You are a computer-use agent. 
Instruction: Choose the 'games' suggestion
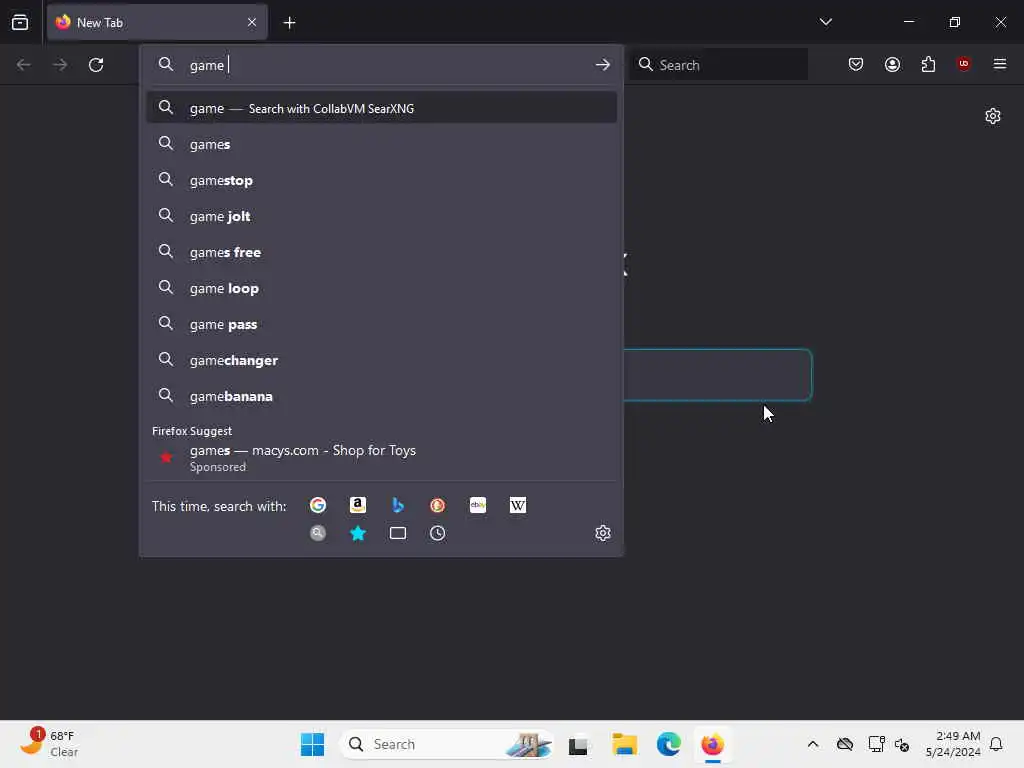click(x=382, y=144)
